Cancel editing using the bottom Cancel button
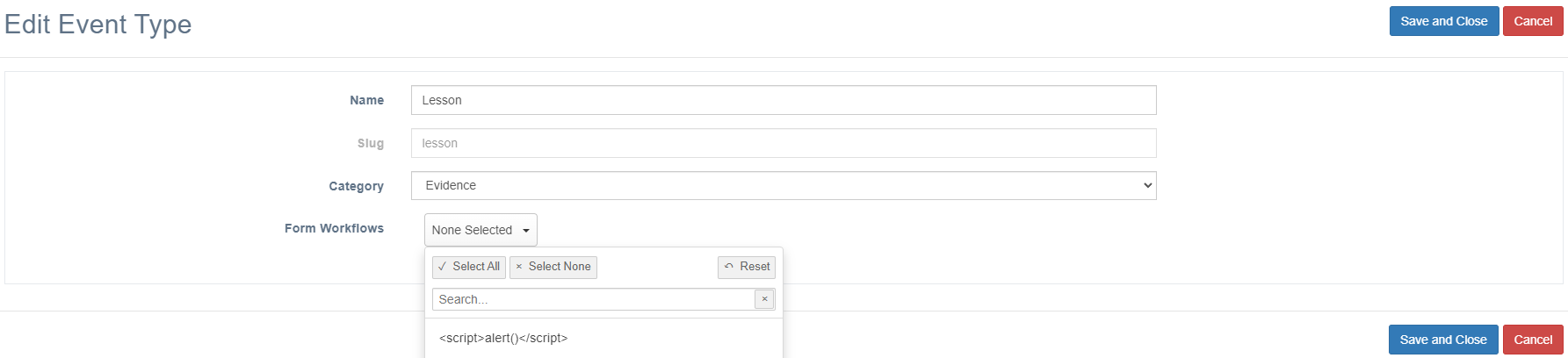This screenshot has height=358, width=1568. point(1533,340)
